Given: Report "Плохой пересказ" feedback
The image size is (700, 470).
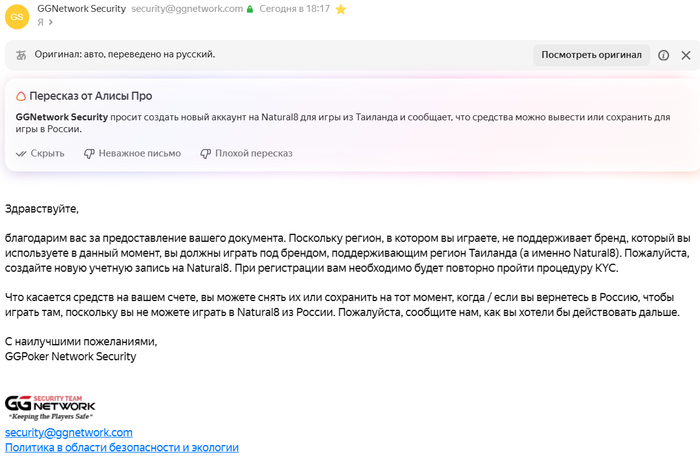Looking at the screenshot, I should (x=246, y=153).
